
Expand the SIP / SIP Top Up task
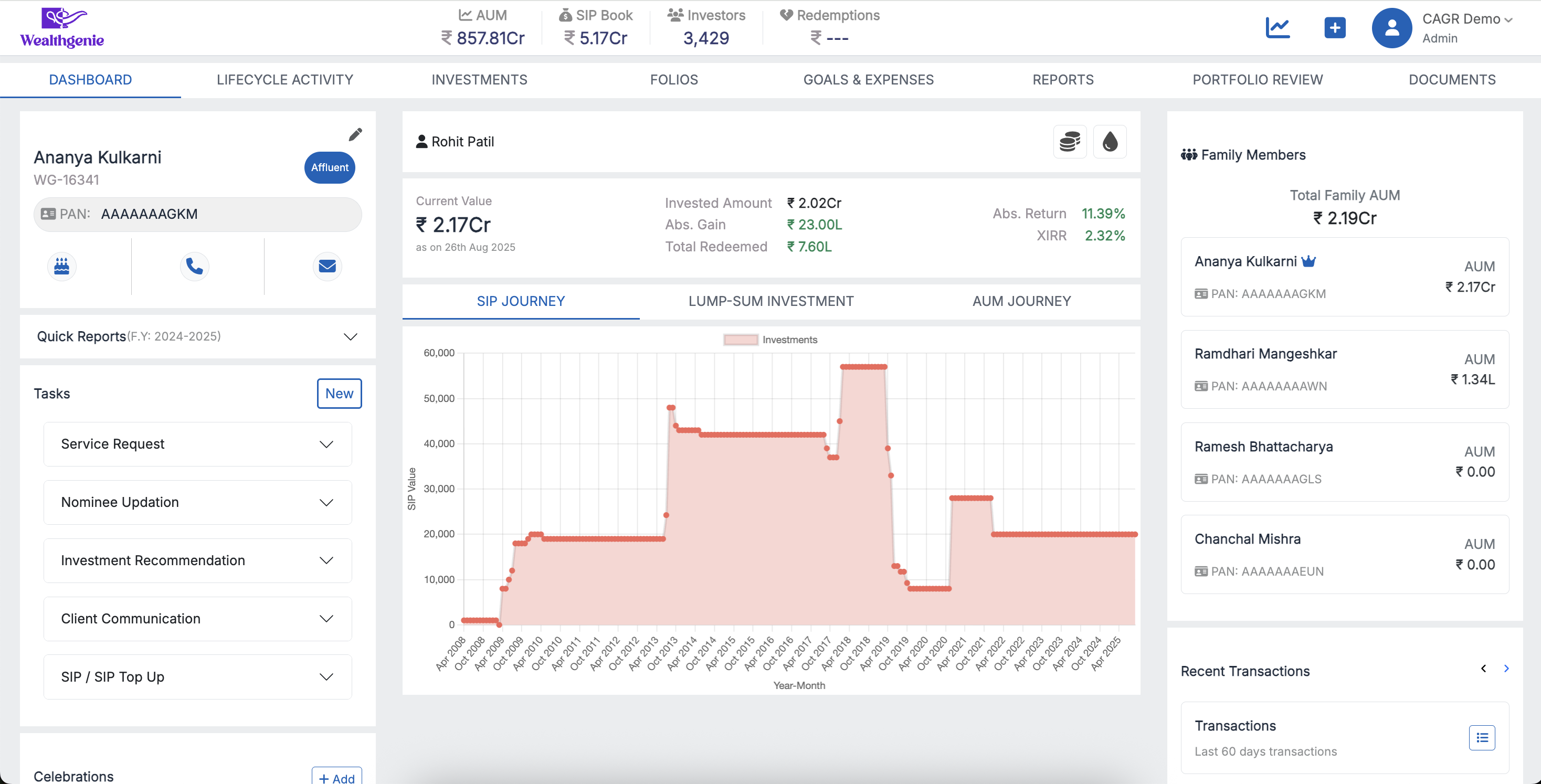pyautogui.click(x=326, y=677)
